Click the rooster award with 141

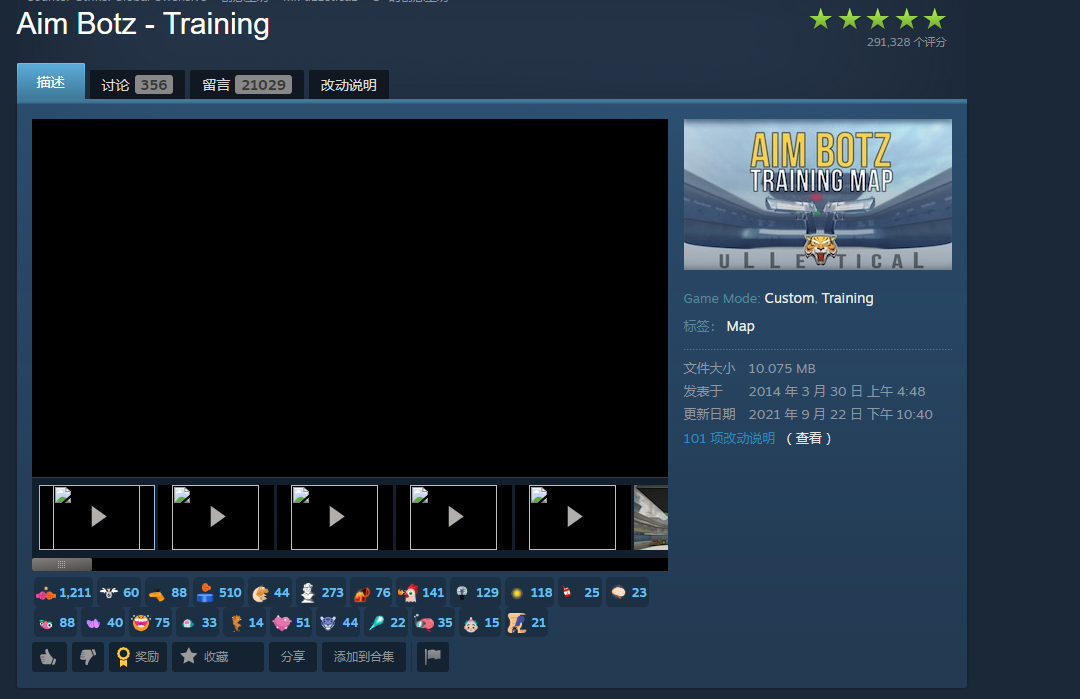(x=421, y=592)
